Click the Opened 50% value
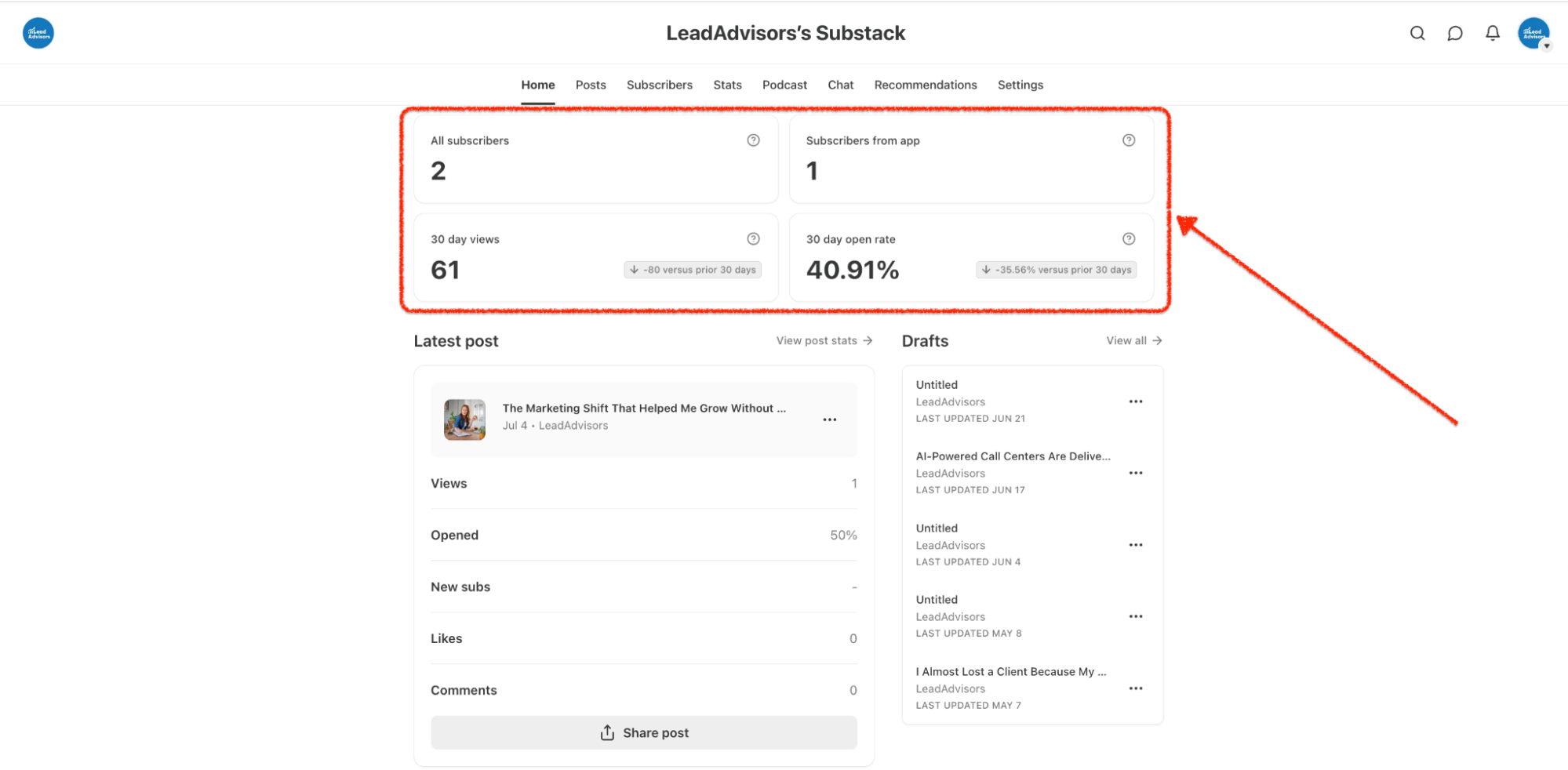1568x770 pixels. [x=843, y=535]
